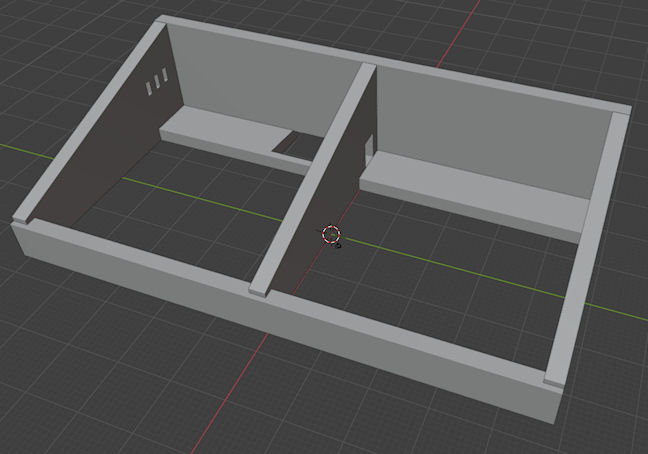Click the front-left corner cap of the model
The height and width of the screenshot is (454, 648).
pyautogui.click(x=22, y=216)
